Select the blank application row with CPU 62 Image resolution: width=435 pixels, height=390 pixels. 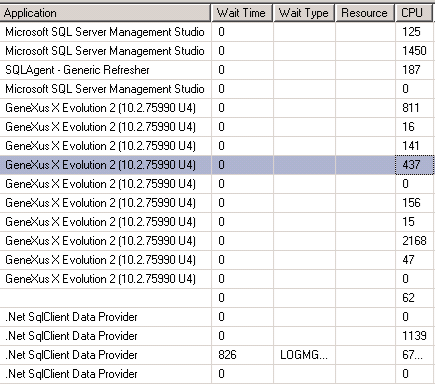click(217, 298)
